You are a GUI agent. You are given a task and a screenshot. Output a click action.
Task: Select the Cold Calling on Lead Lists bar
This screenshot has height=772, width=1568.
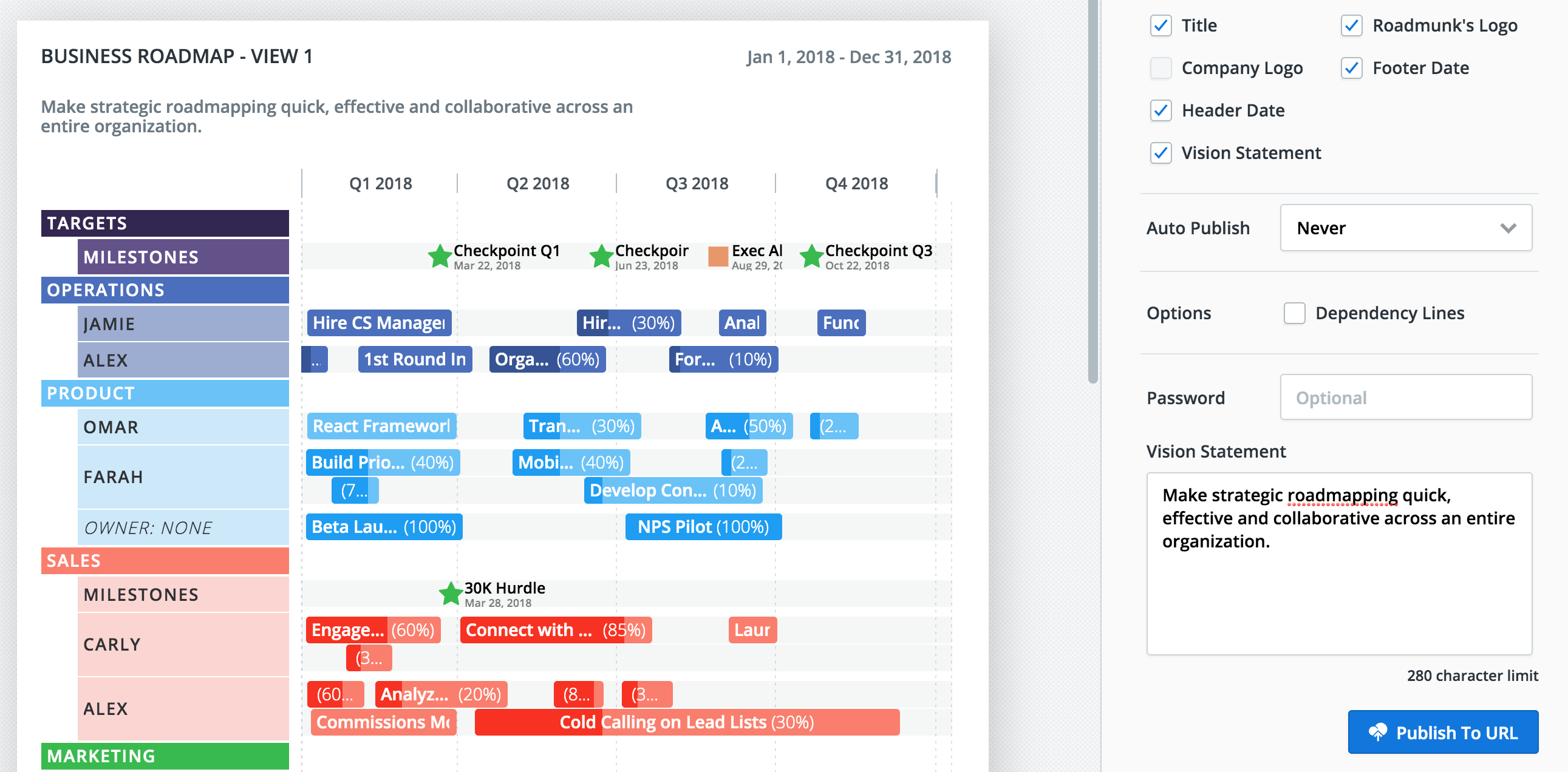click(687, 722)
